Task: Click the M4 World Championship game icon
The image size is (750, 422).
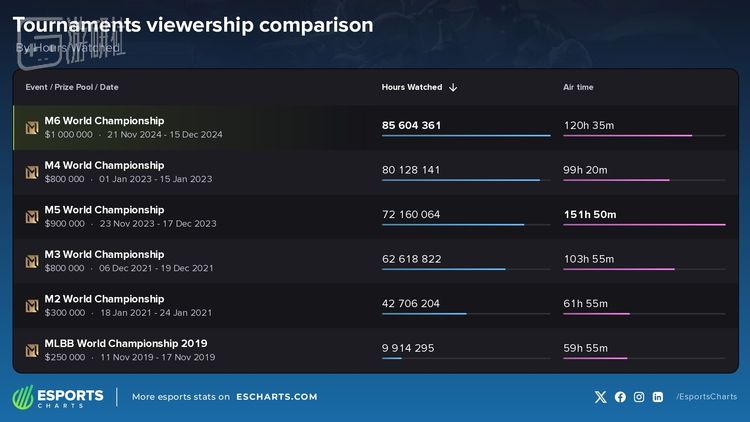Action: (x=32, y=172)
